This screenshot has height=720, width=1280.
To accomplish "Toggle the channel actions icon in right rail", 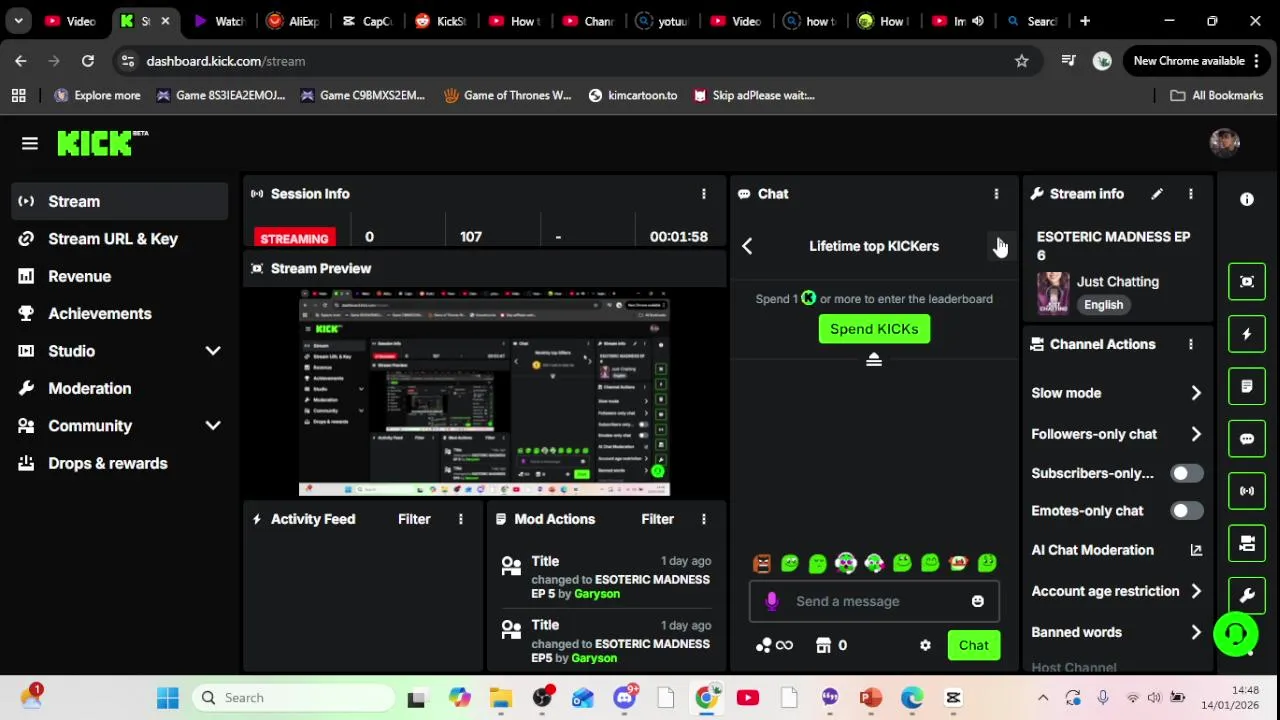I will 1247,543.
